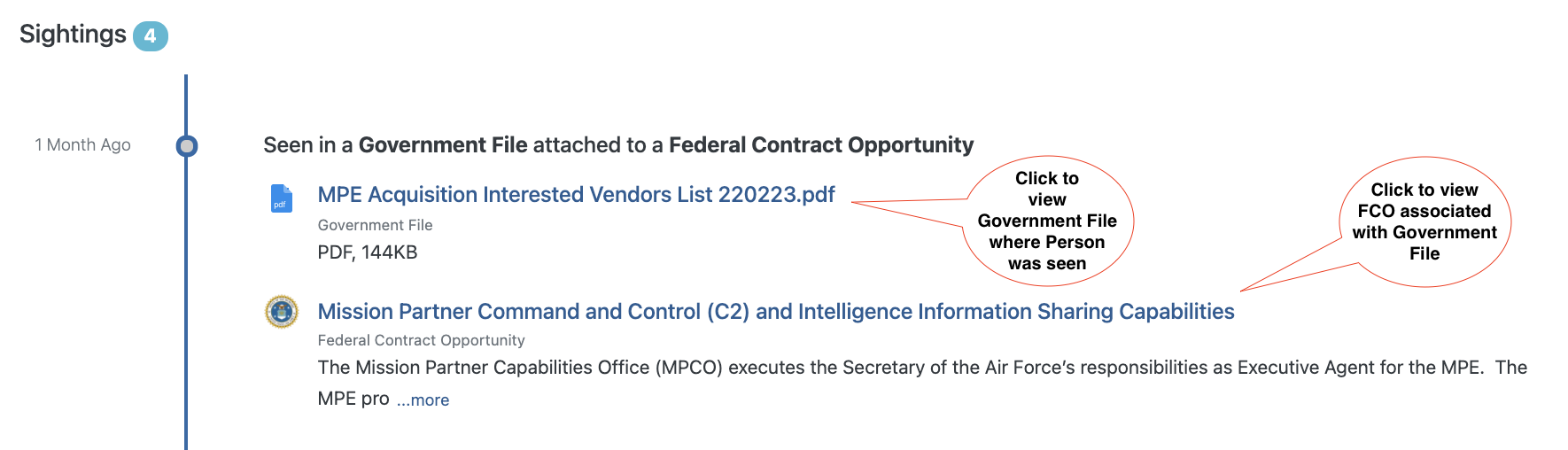Click the 'Click to view Government File' callout
This screenshot has height=450, width=1568.
click(x=1047, y=221)
